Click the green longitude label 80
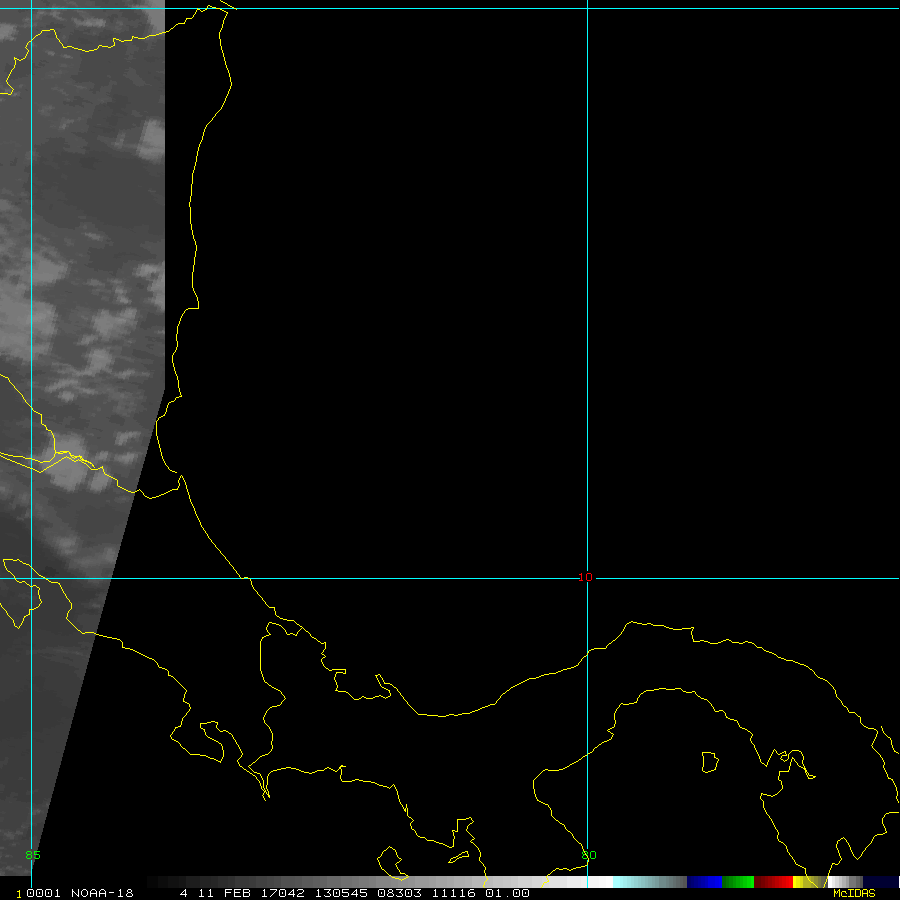This screenshot has height=900, width=900. (x=589, y=855)
